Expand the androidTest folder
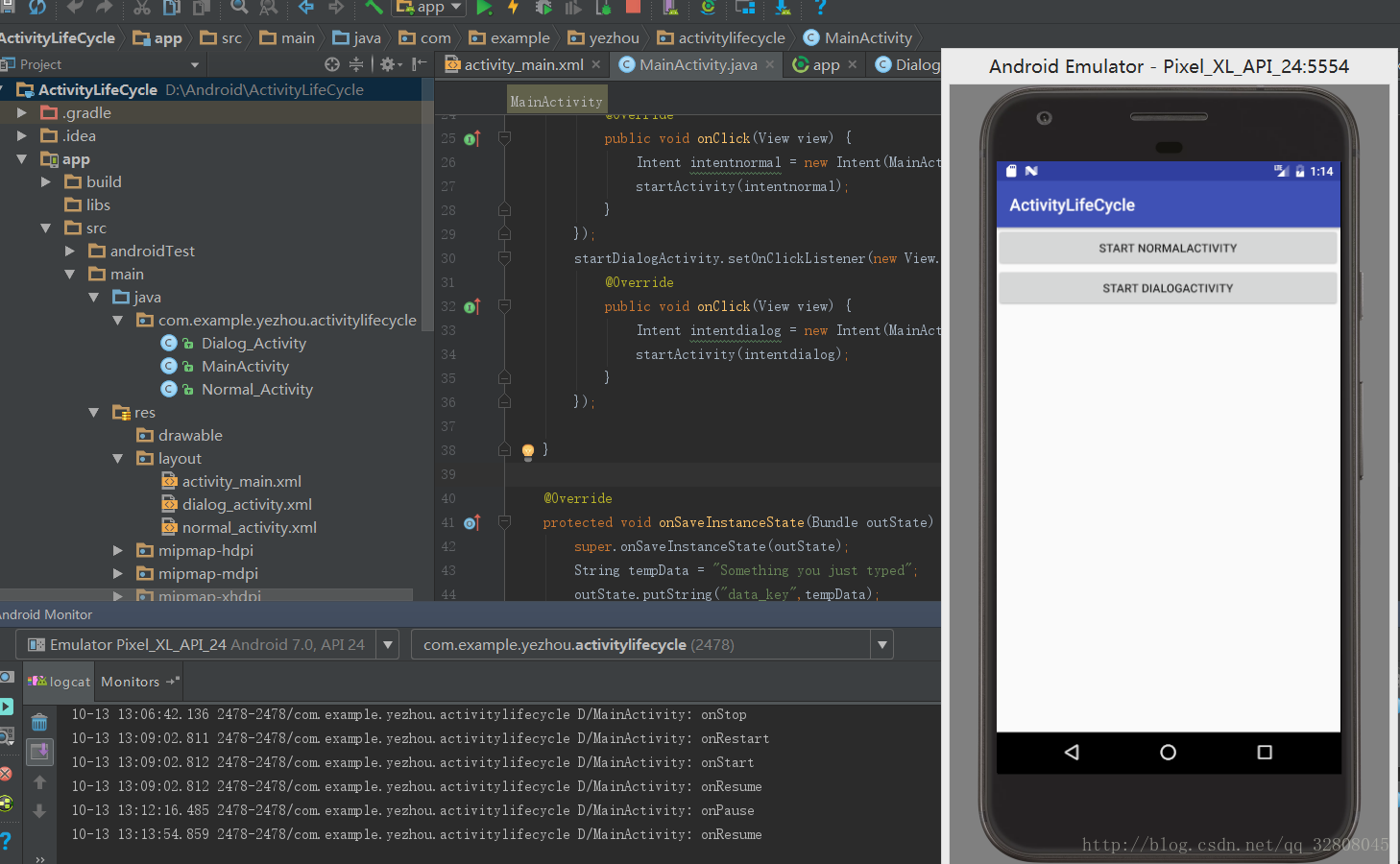Image resolution: width=1400 pixels, height=864 pixels. [x=69, y=251]
